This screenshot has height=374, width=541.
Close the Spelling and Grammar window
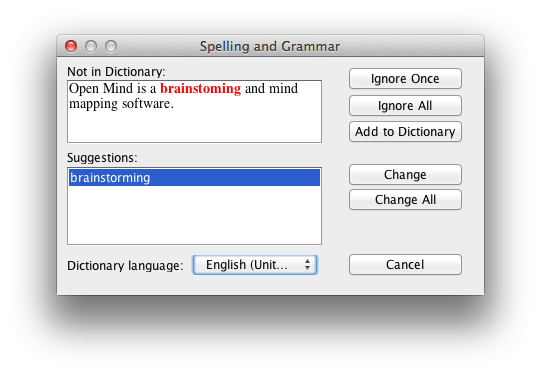[x=71, y=46]
